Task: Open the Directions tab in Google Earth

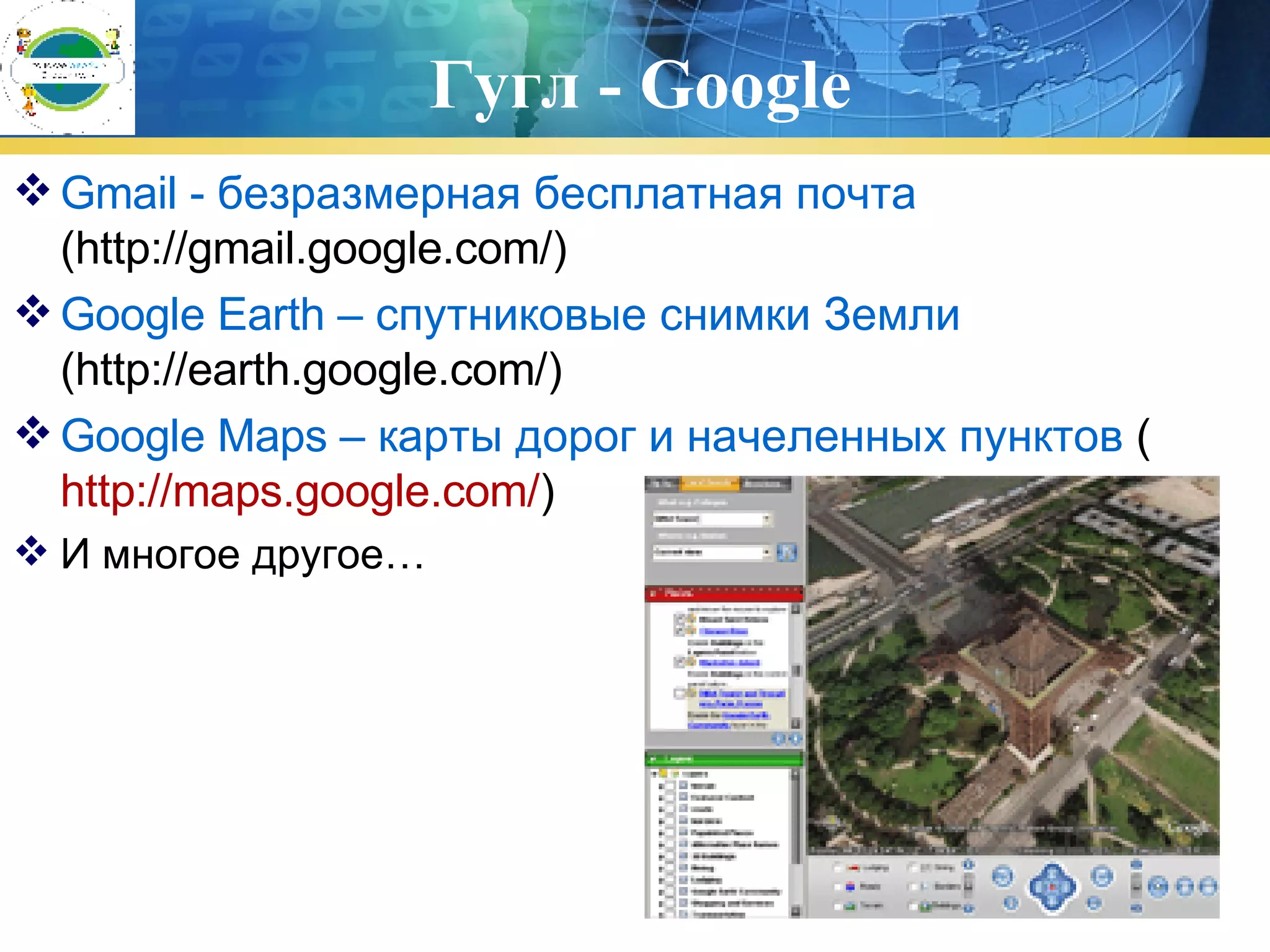Action: [765, 484]
